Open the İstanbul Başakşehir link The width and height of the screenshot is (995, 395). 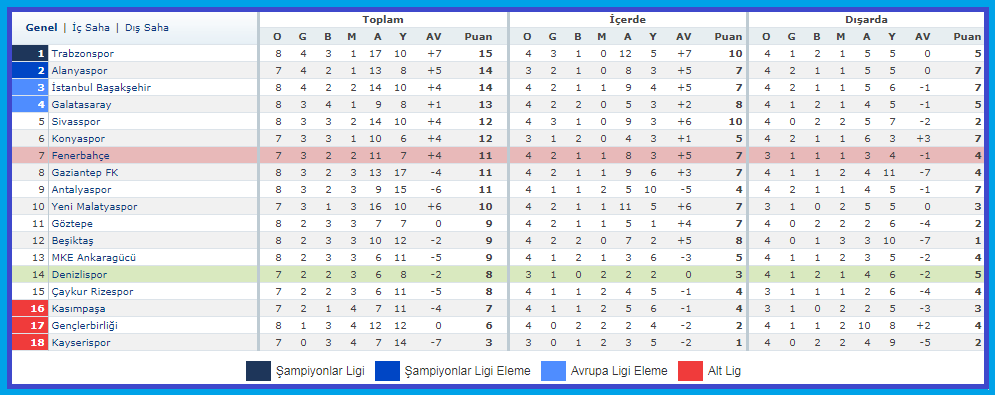tap(101, 87)
